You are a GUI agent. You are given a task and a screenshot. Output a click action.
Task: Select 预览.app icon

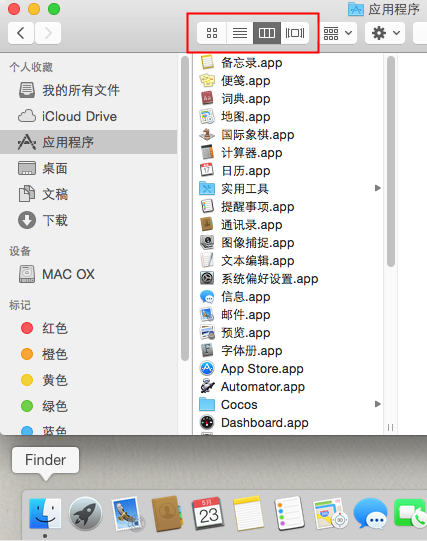(x=207, y=333)
